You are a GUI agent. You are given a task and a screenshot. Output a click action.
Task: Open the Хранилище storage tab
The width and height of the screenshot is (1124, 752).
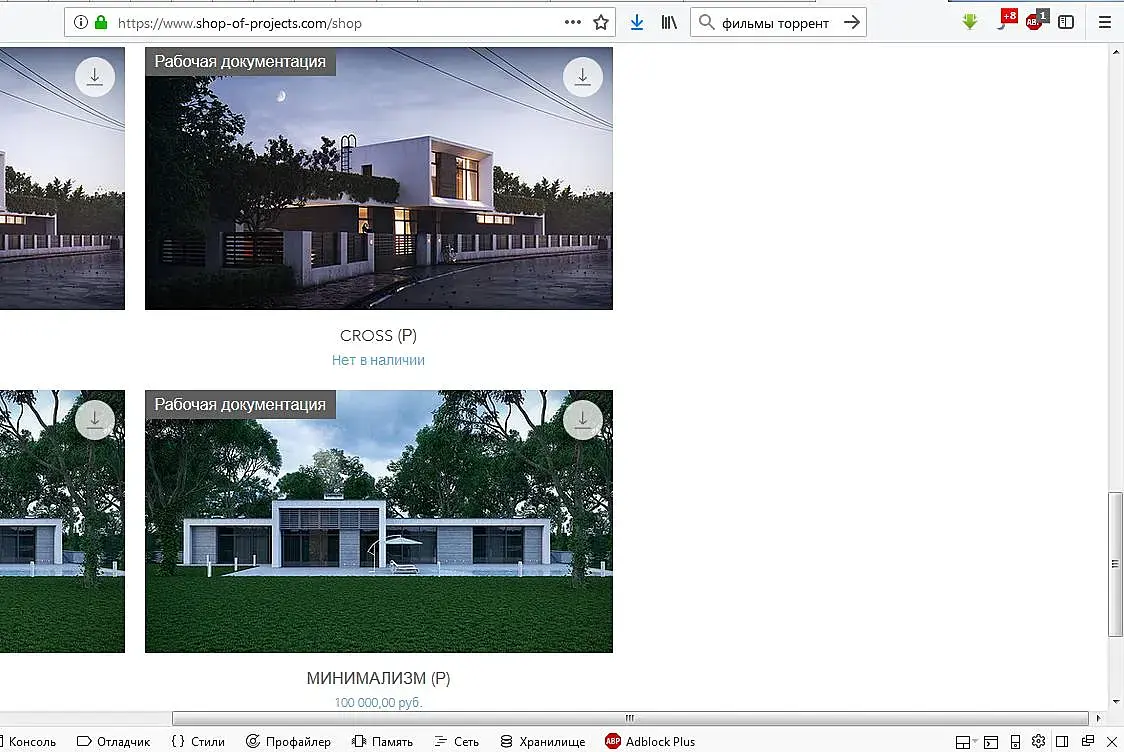[x=543, y=741]
